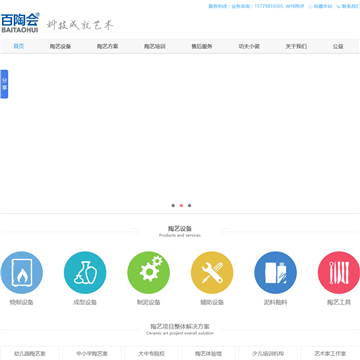Open the blue 泥料釉料 materials icon

pyautogui.click(x=275, y=272)
